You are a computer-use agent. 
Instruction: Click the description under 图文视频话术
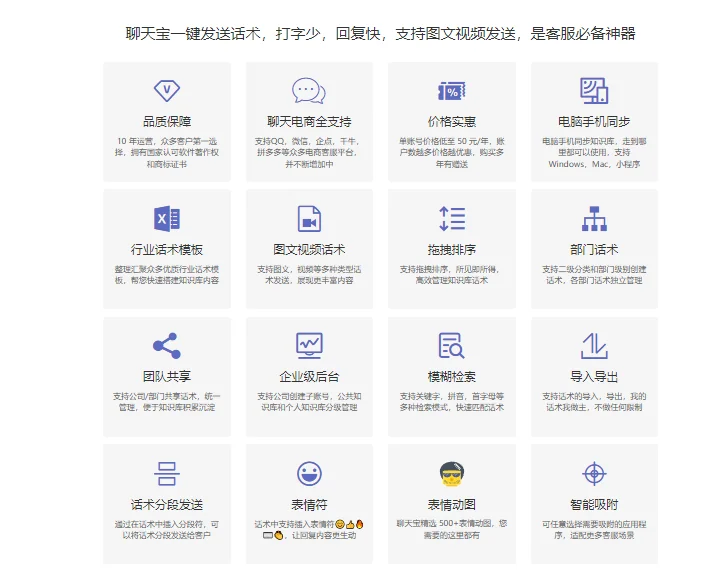coord(309,275)
